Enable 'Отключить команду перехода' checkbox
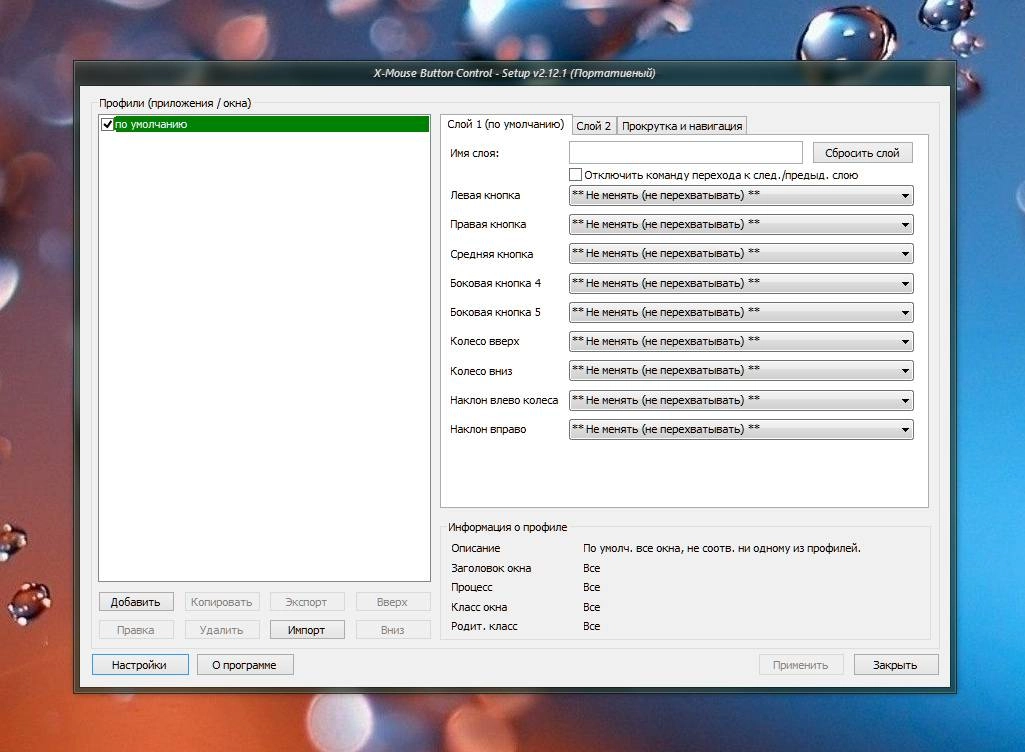 click(x=575, y=175)
